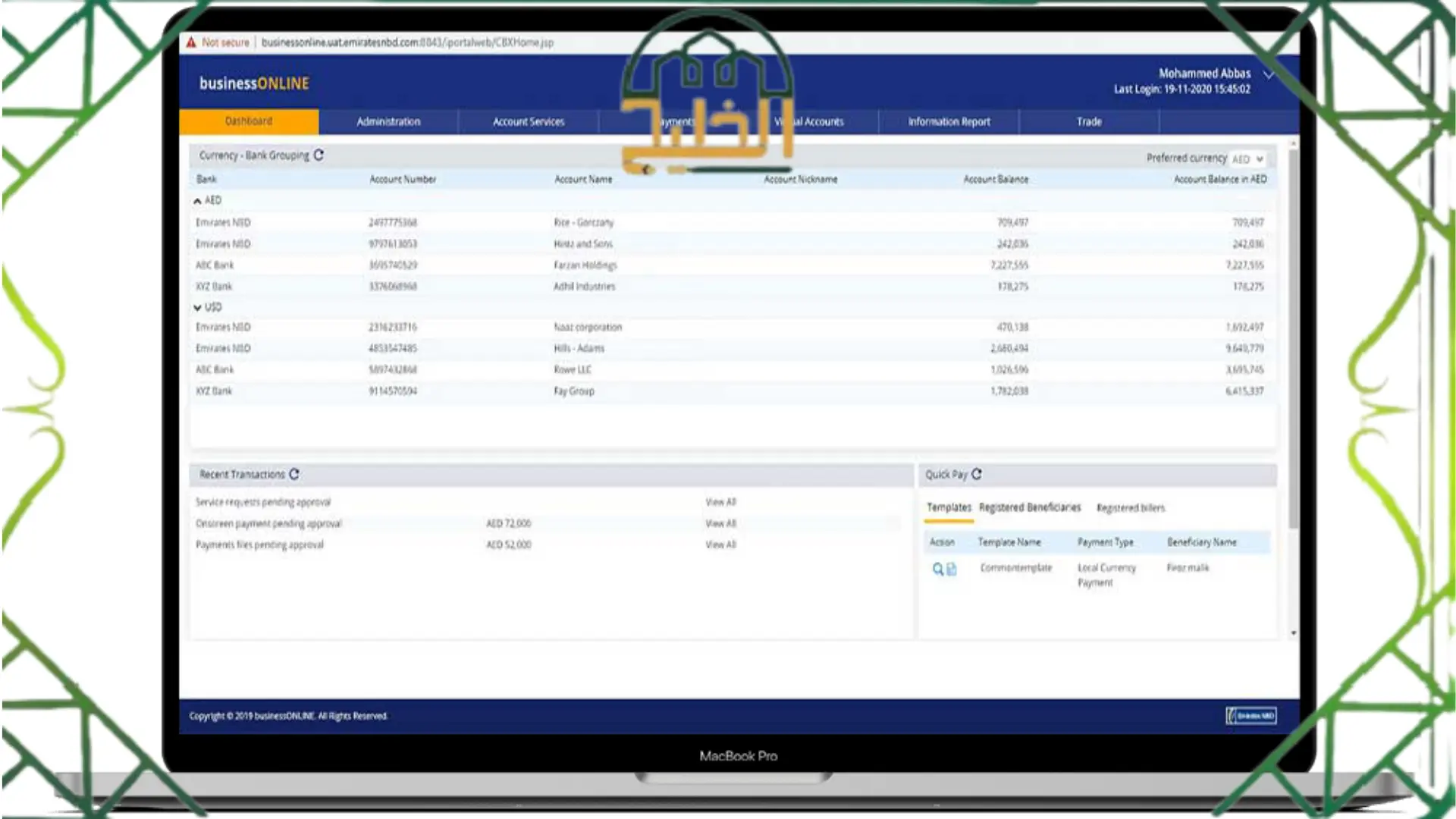
Task: Click Onscreen payment pending approval text
Action: tap(268, 523)
